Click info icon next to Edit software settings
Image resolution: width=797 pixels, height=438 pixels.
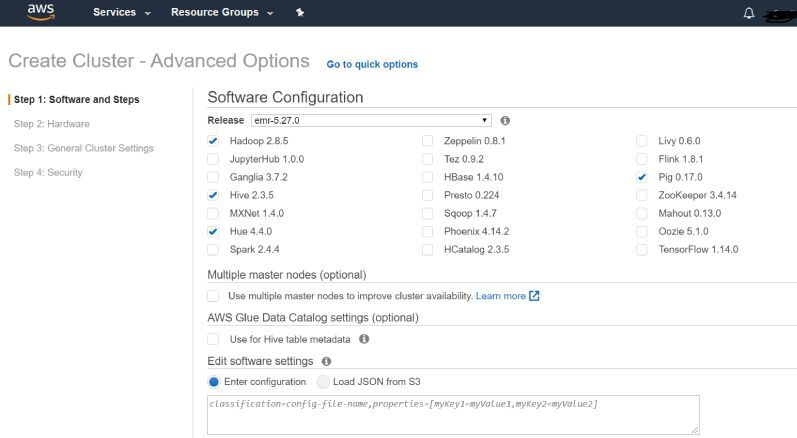pos(326,361)
